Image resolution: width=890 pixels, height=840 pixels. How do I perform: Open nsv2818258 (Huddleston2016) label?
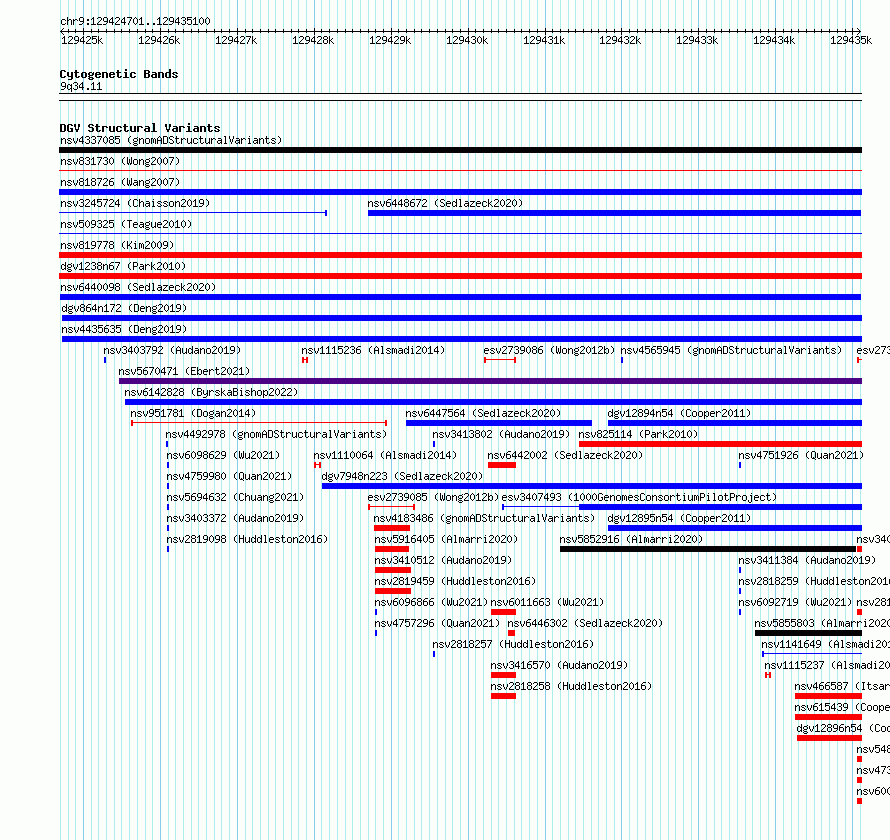571,686
